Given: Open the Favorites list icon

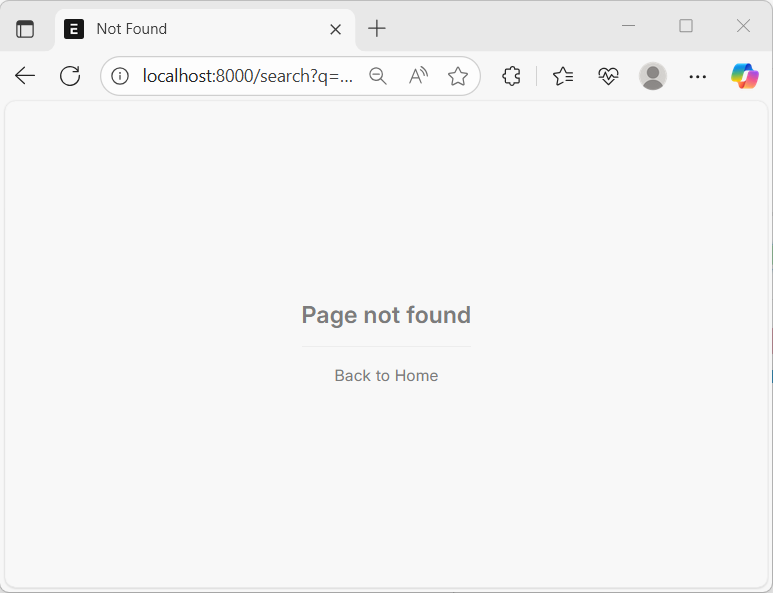Looking at the screenshot, I should tap(562, 76).
